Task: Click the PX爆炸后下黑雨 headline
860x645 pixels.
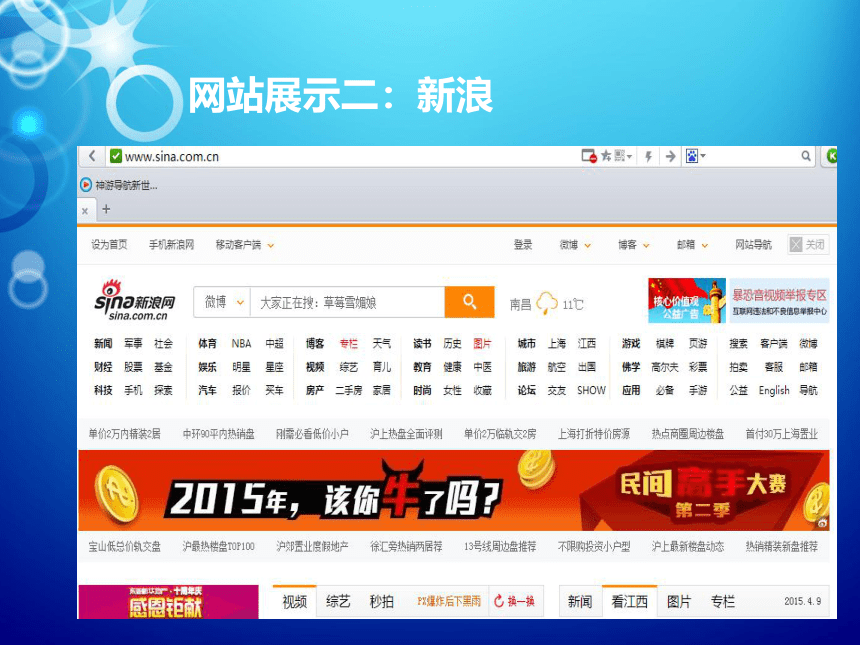Action: 449,601
